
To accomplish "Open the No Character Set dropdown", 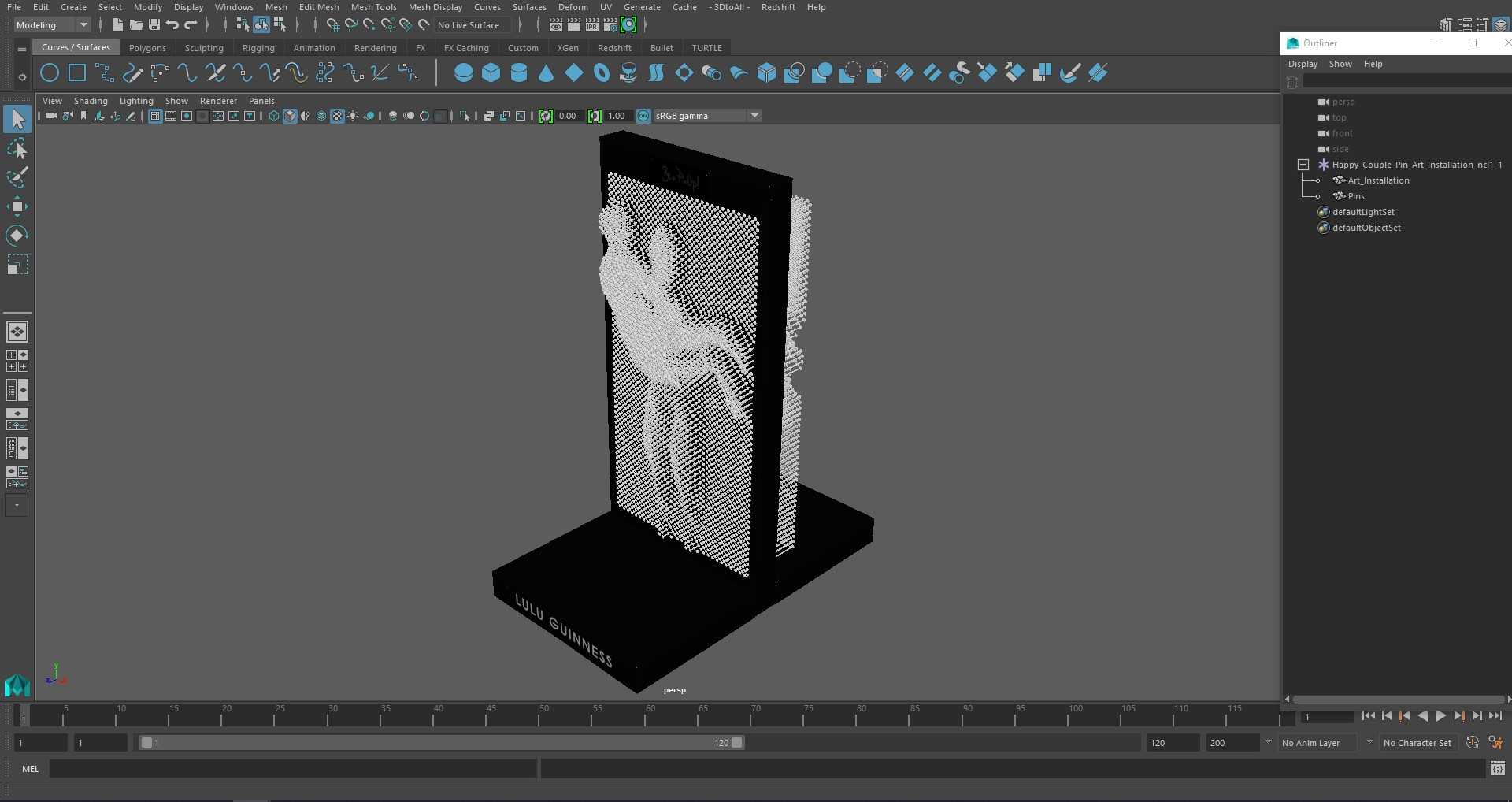I will coord(1418,743).
